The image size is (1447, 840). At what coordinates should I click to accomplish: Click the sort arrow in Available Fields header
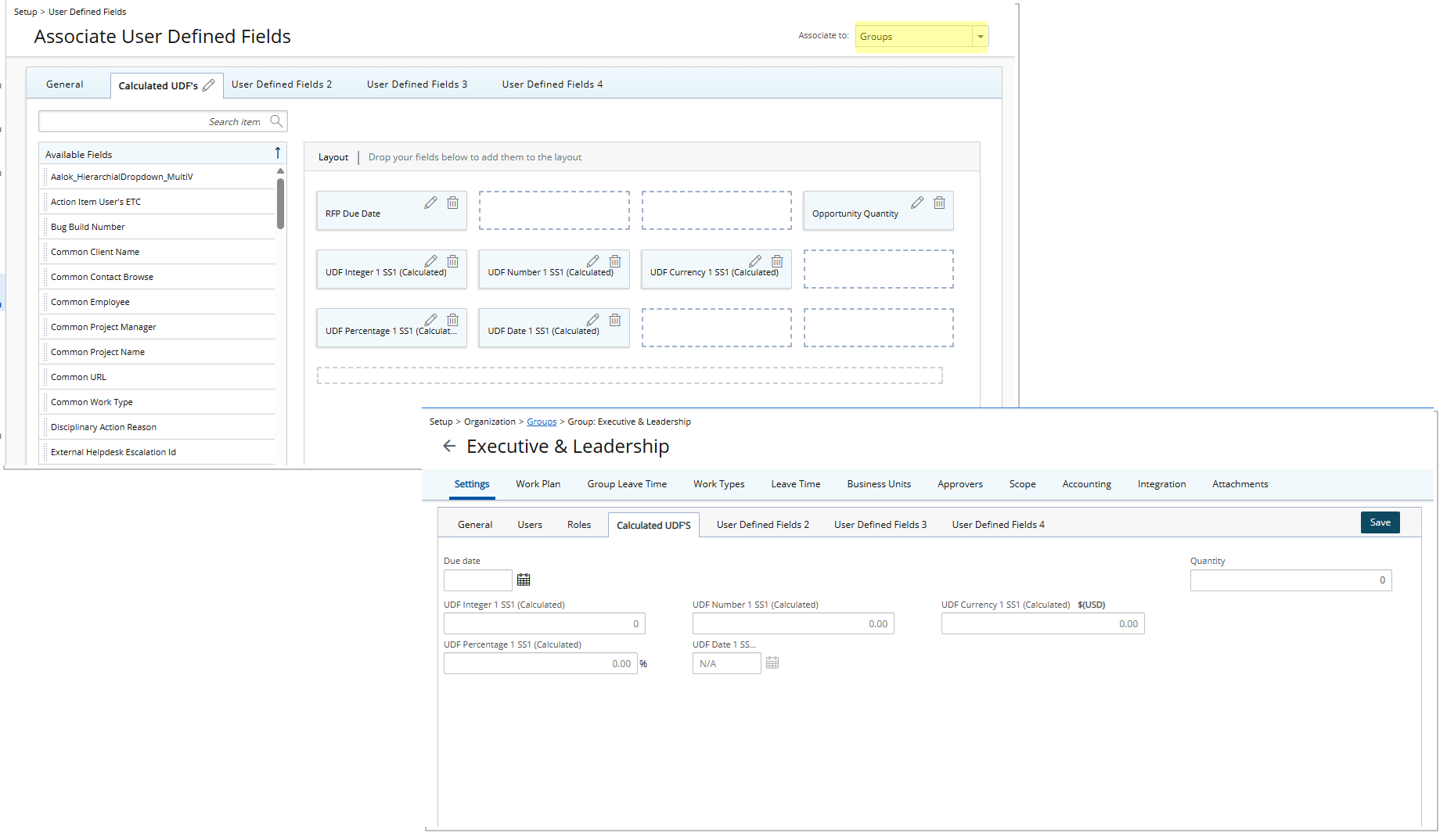point(278,153)
